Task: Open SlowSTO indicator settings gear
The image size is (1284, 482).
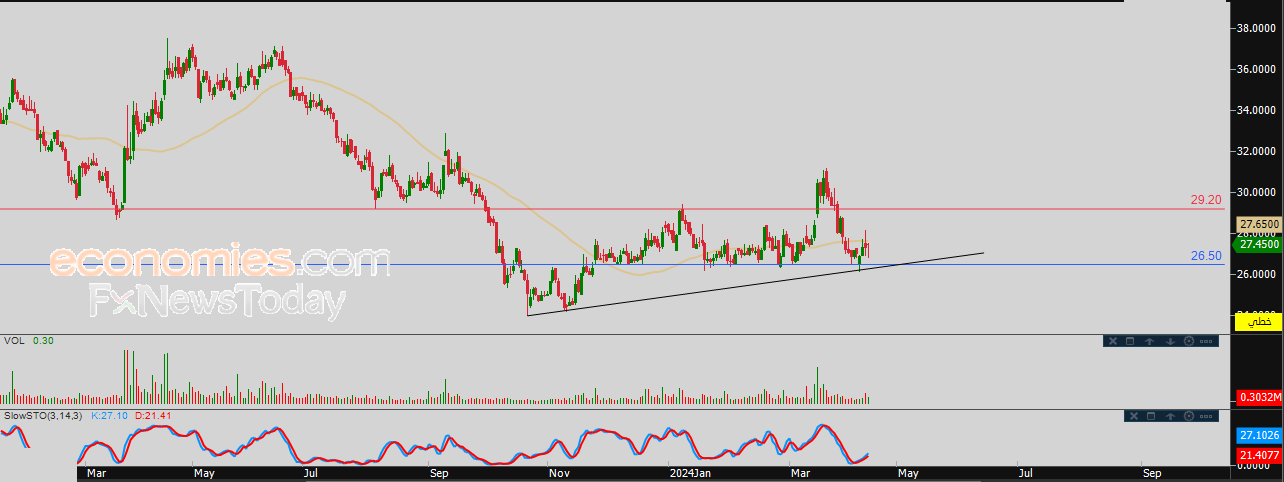Action: pos(1189,416)
